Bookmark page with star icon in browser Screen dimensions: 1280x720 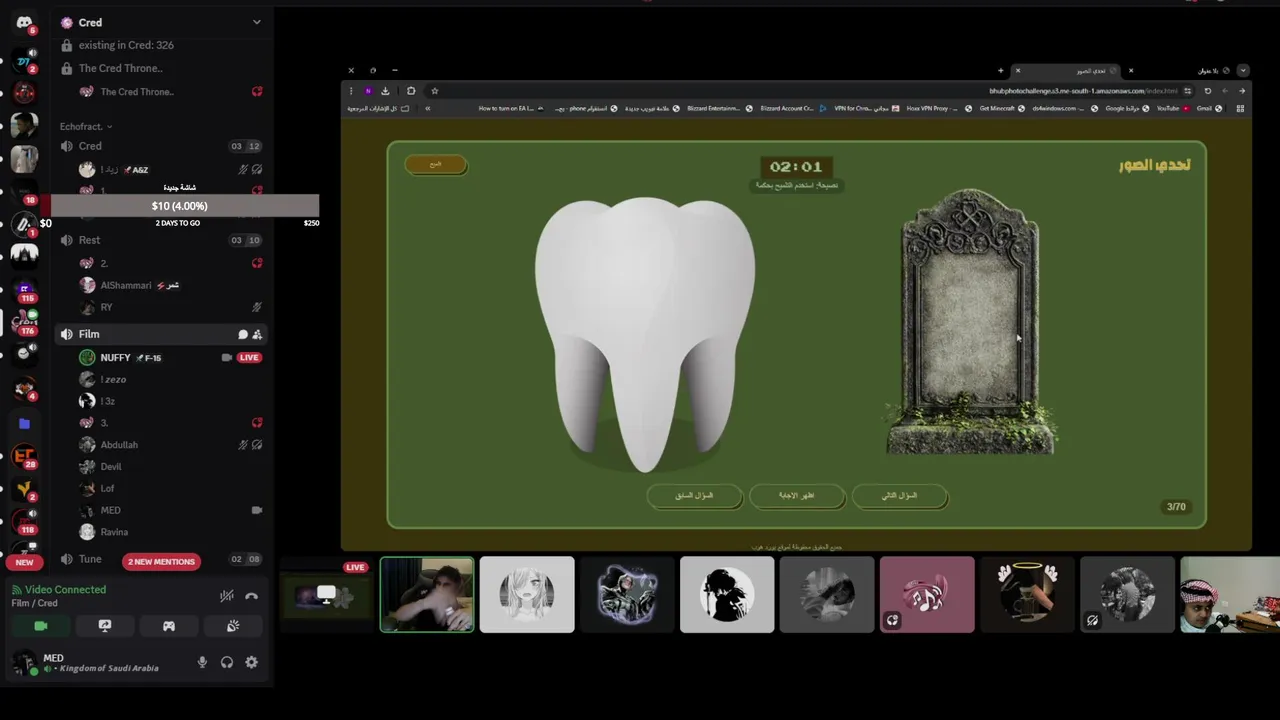tap(434, 91)
